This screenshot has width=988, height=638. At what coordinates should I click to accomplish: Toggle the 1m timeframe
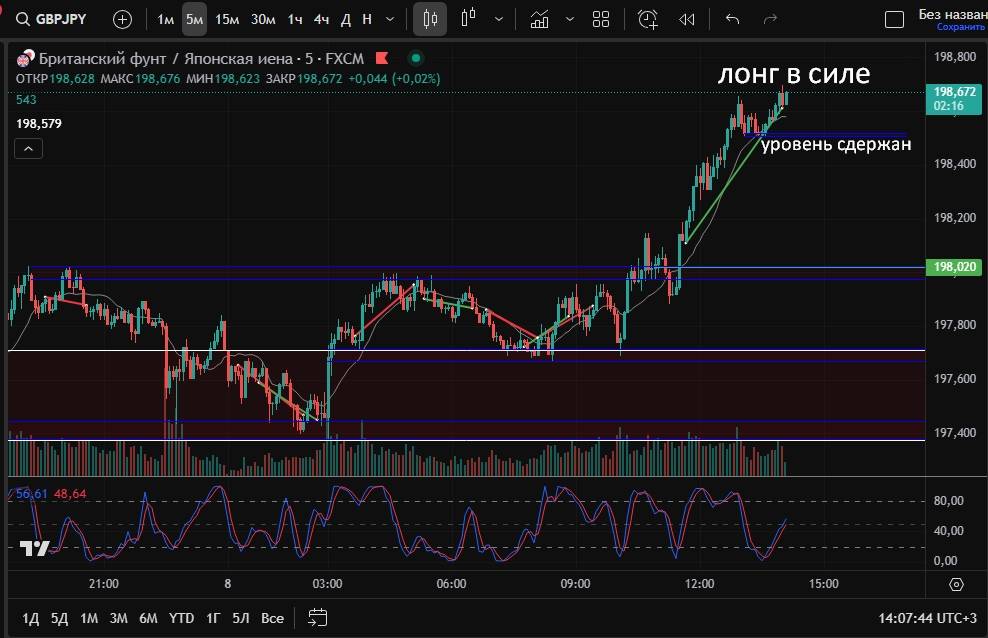pos(166,19)
